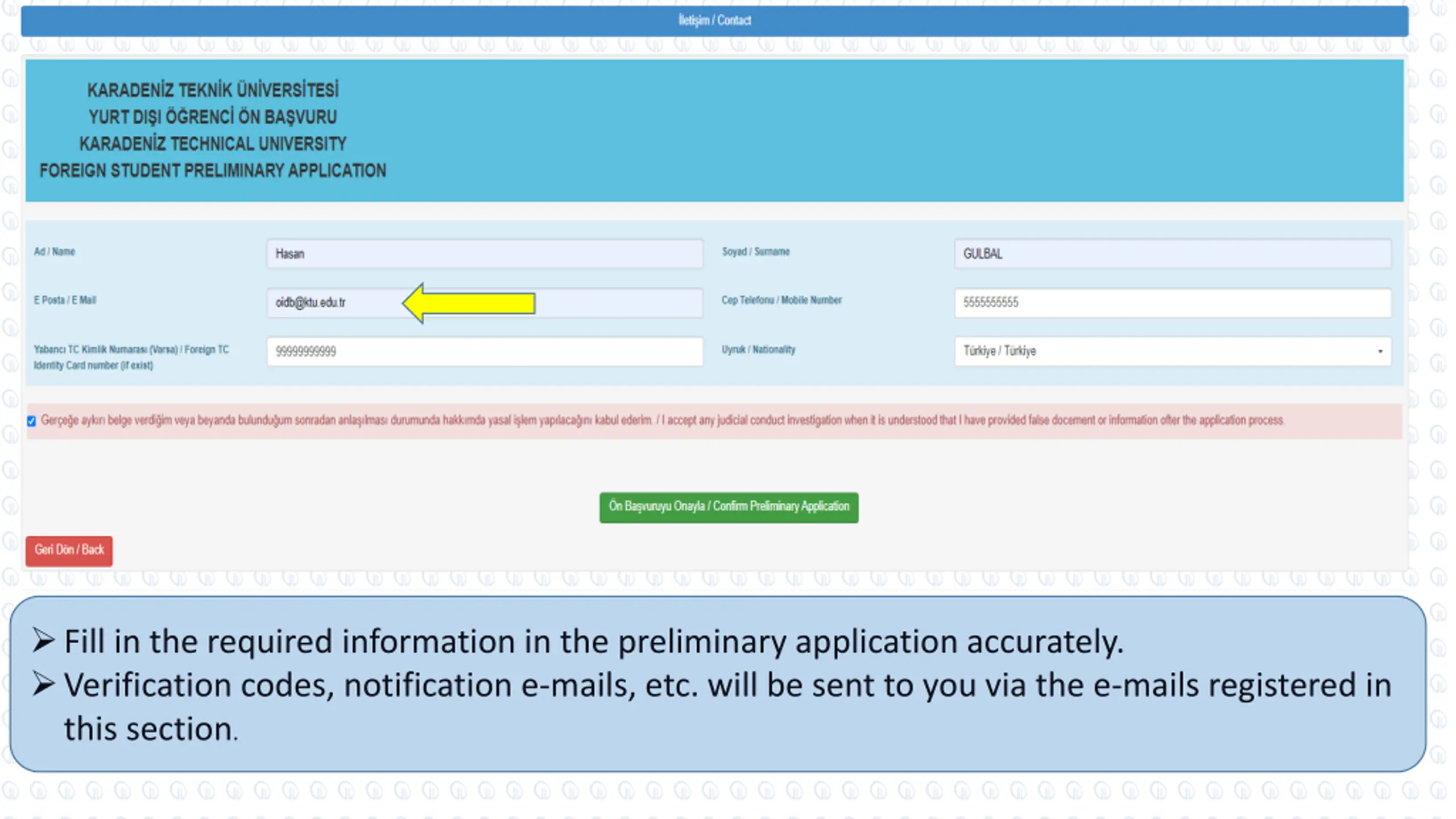Click the Ad / Name input field
1456x819 pixels.
(x=485, y=254)
